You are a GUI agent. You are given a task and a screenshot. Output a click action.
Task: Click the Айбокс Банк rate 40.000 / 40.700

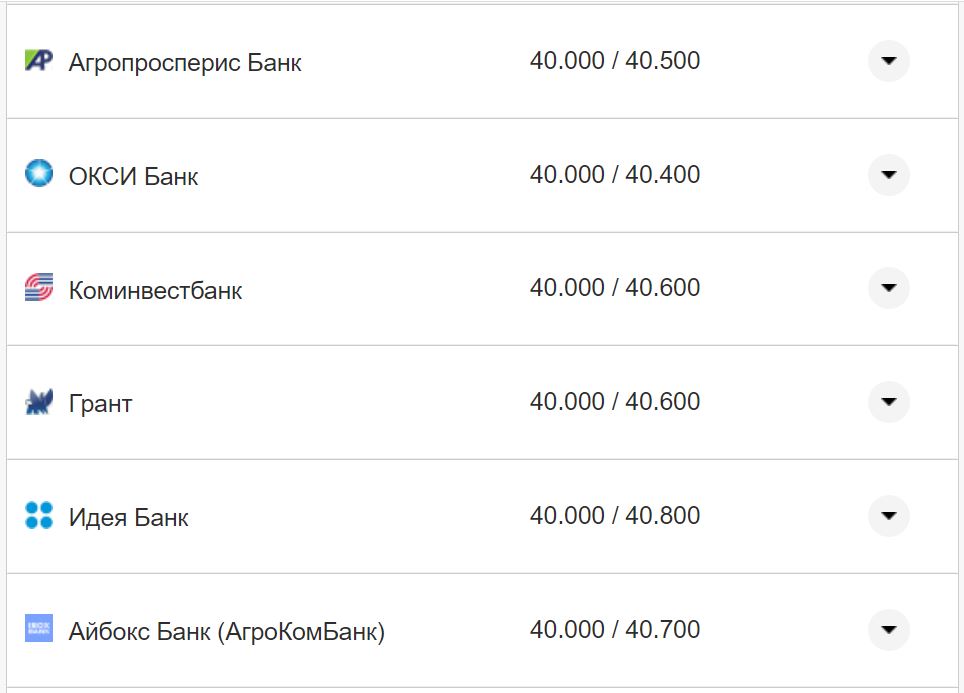(617, 629)
